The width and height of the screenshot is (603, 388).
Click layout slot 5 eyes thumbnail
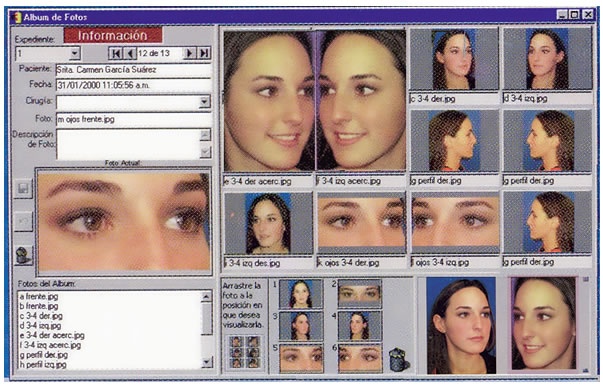tap(301, 358)
